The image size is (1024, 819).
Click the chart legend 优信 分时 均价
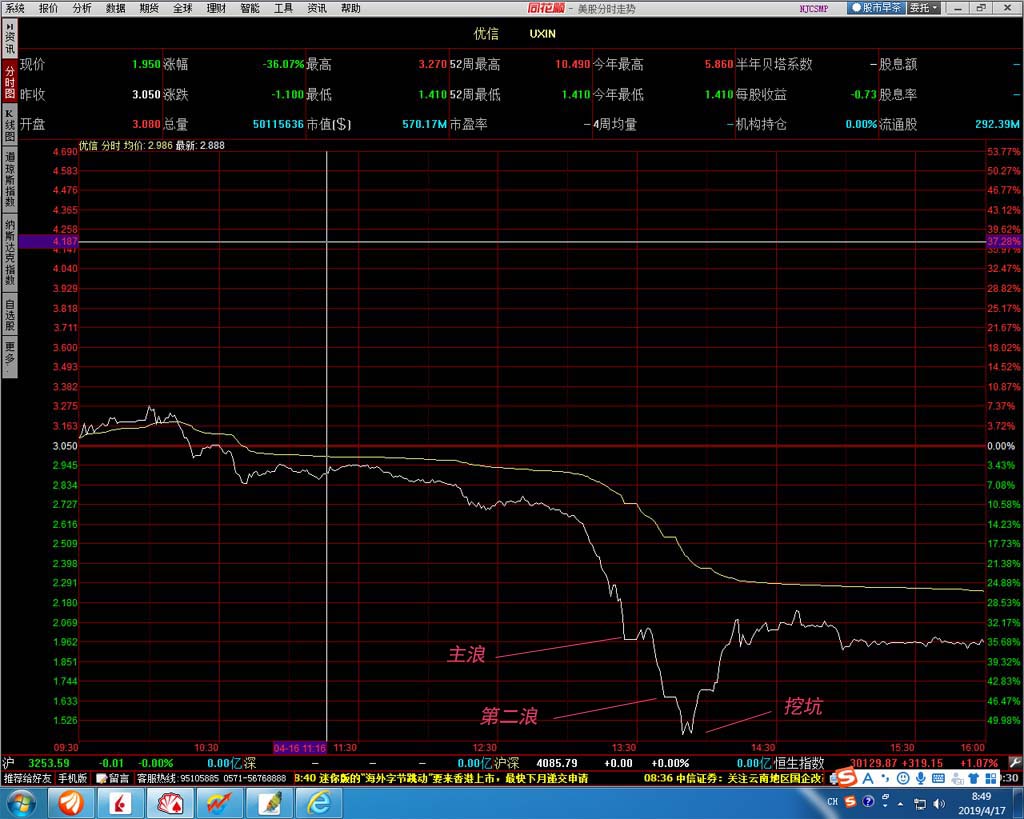tap(125, 145)
